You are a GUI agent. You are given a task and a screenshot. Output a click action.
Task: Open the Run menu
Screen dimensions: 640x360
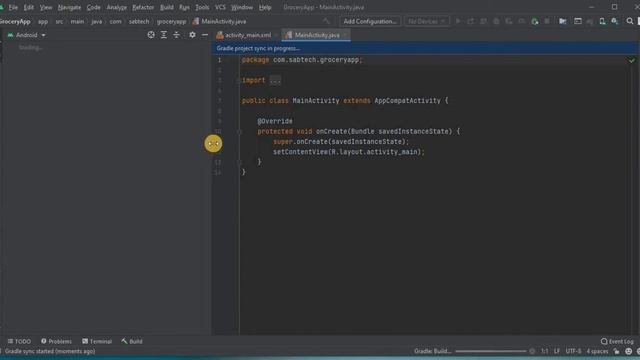(184, 7)
